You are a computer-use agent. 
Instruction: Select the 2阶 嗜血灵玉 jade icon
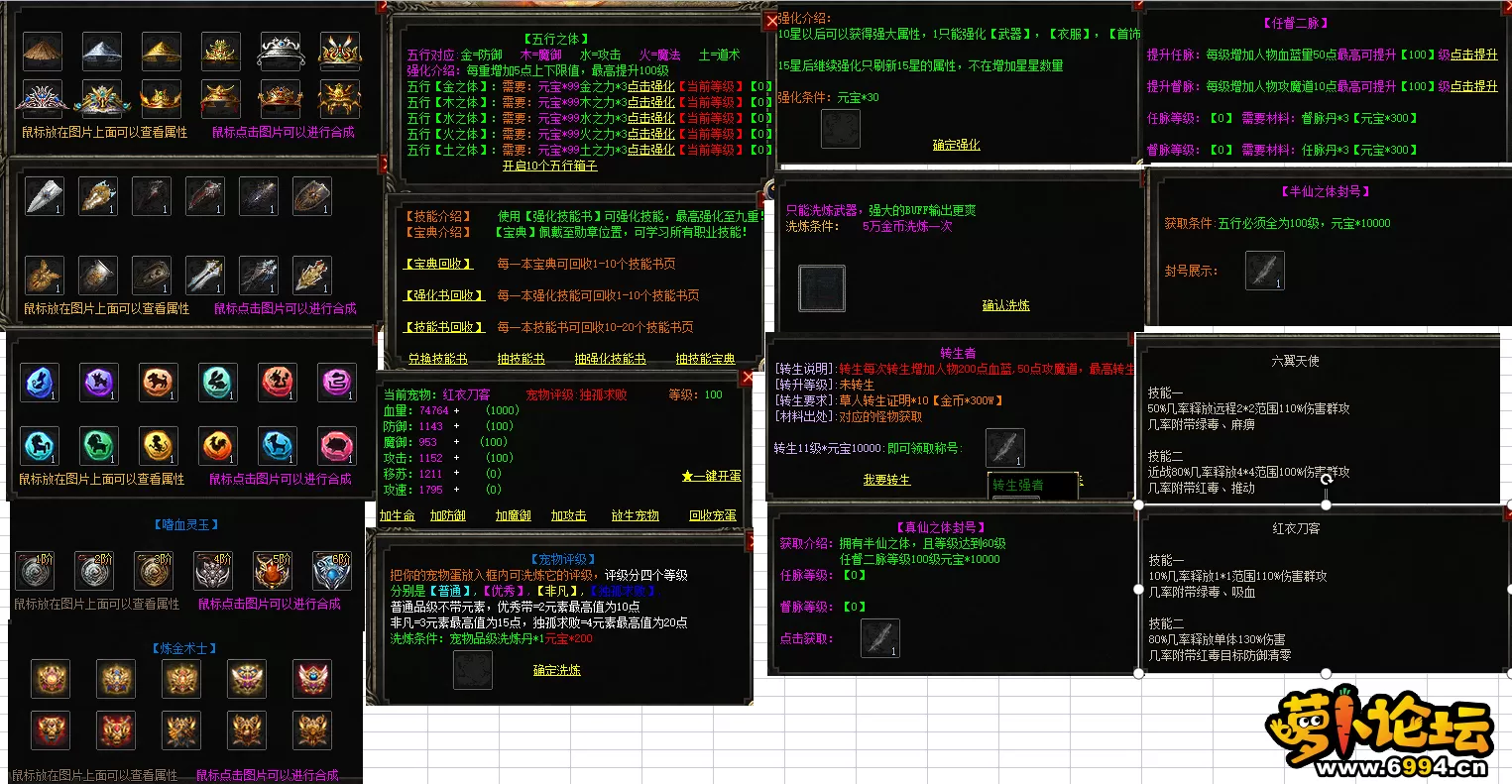95,571
